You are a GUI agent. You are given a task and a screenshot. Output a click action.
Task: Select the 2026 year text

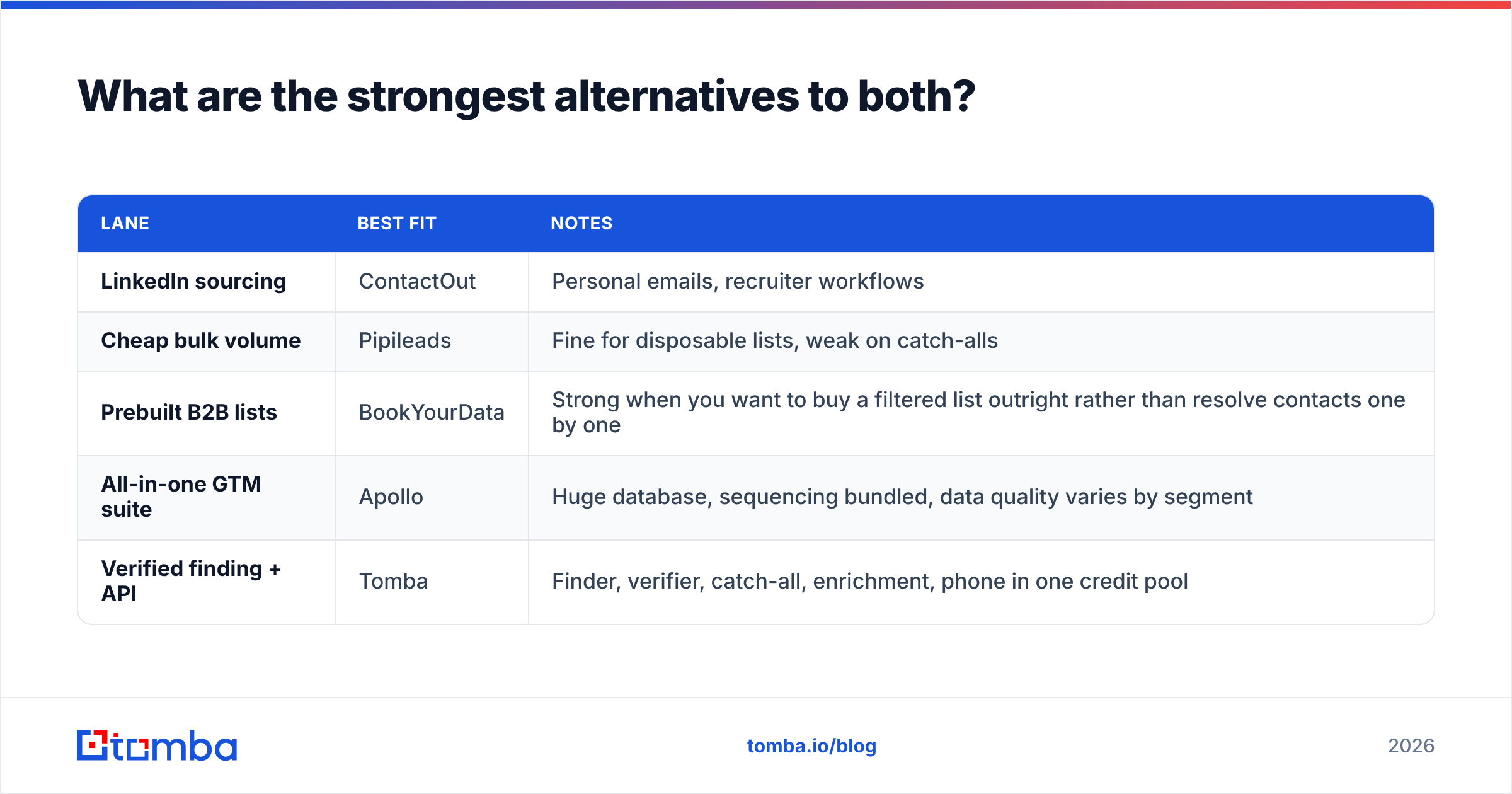click(1411, 746)
